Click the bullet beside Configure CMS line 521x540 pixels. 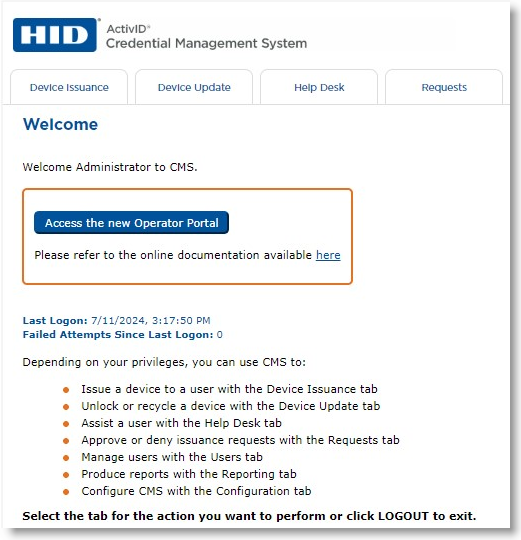66,492
